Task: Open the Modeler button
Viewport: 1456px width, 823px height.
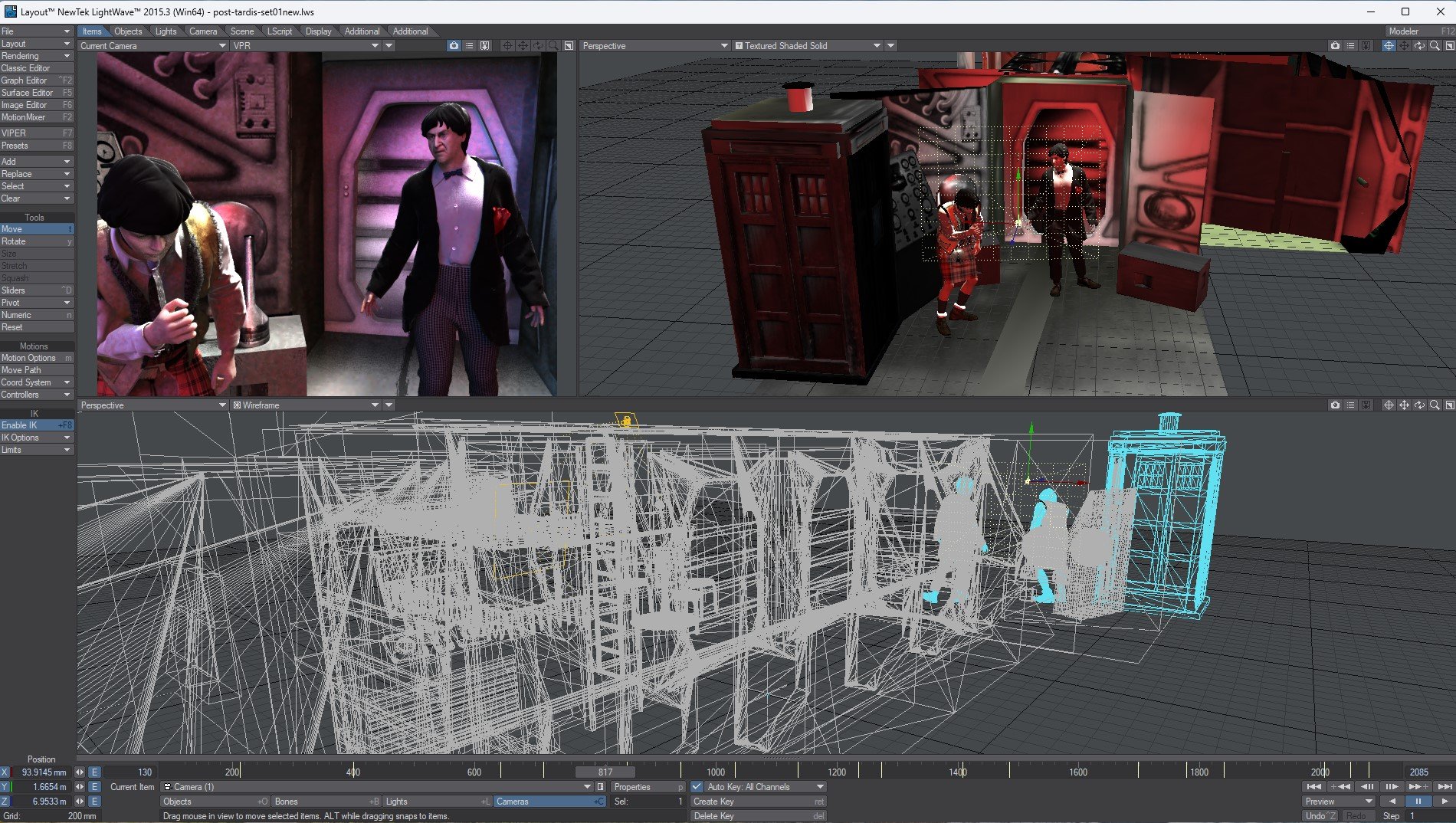Action: [1420, 31]
